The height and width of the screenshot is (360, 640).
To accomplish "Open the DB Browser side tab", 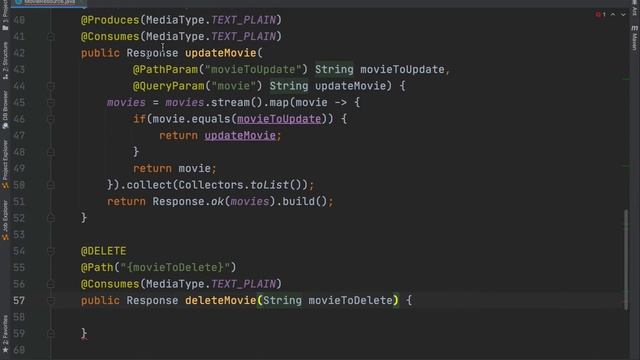I will 5,110.
